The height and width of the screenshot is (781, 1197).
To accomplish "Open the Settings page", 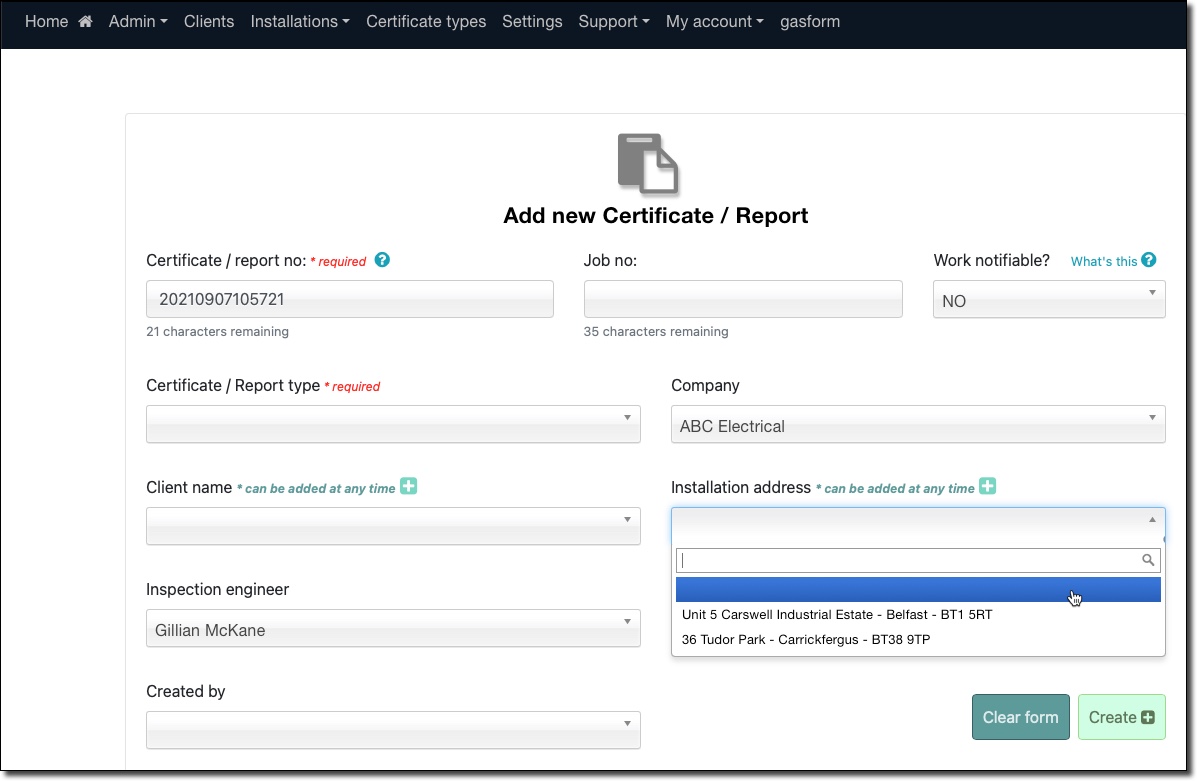I will [532, 21].
